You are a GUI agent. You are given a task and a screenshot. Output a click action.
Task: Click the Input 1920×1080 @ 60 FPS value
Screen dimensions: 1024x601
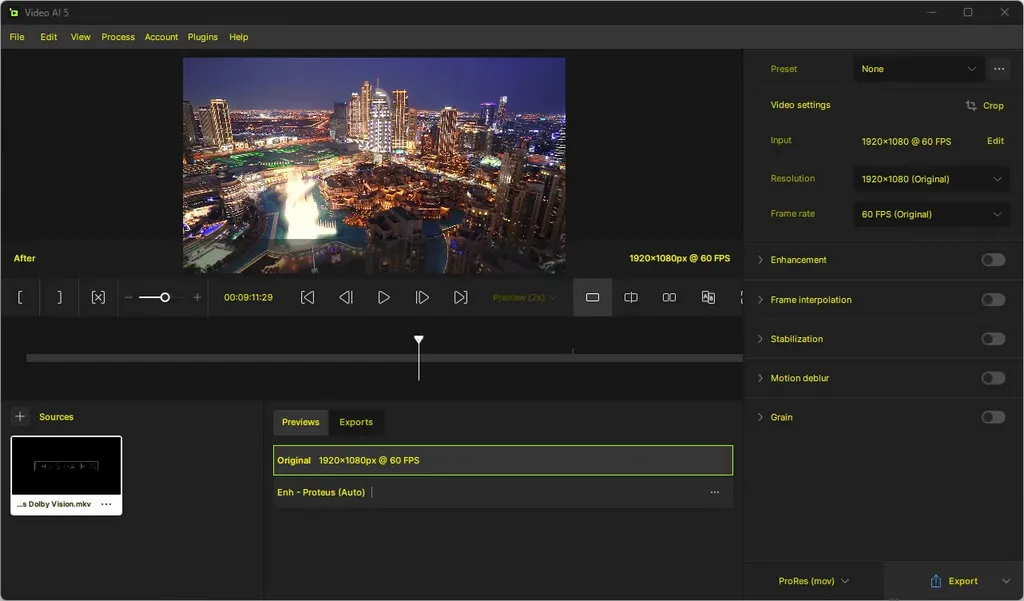(906, 141)
